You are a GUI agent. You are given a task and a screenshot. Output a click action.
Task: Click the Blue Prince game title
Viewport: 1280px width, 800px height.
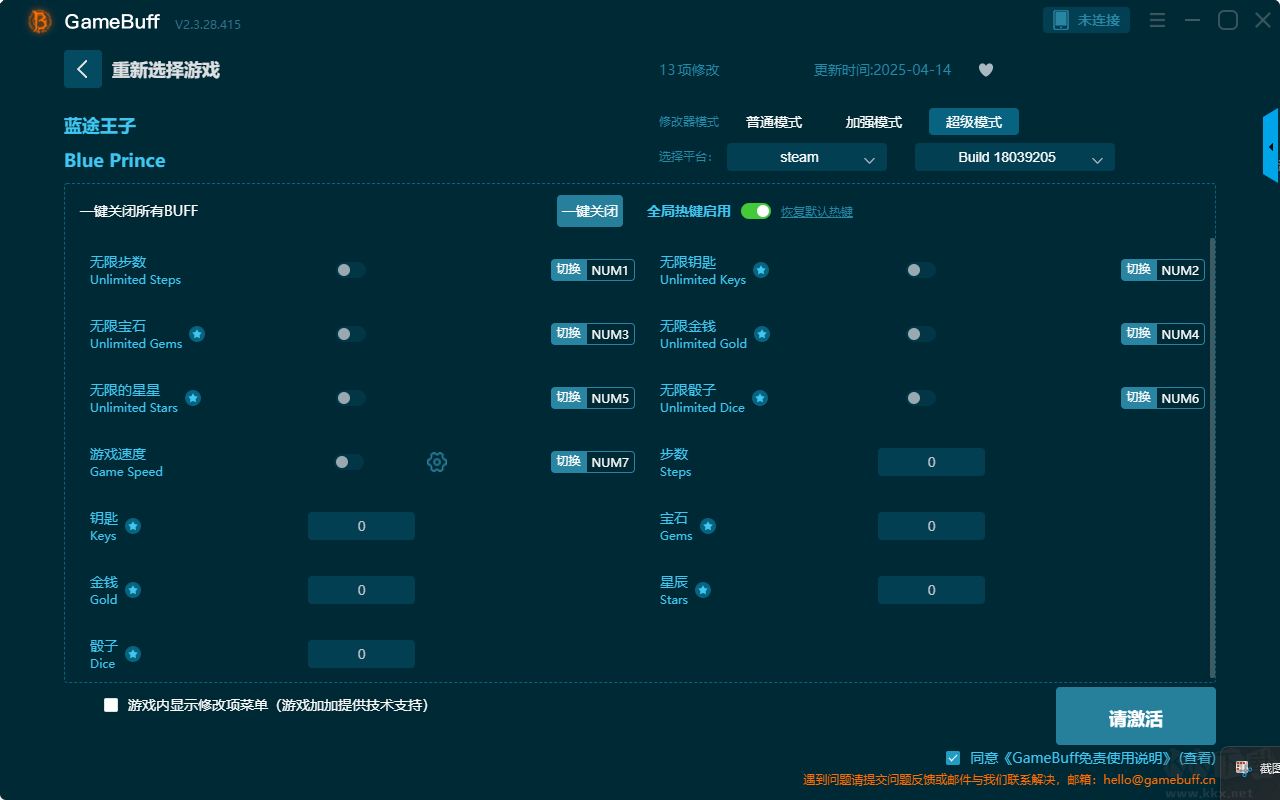coord(115,161)
